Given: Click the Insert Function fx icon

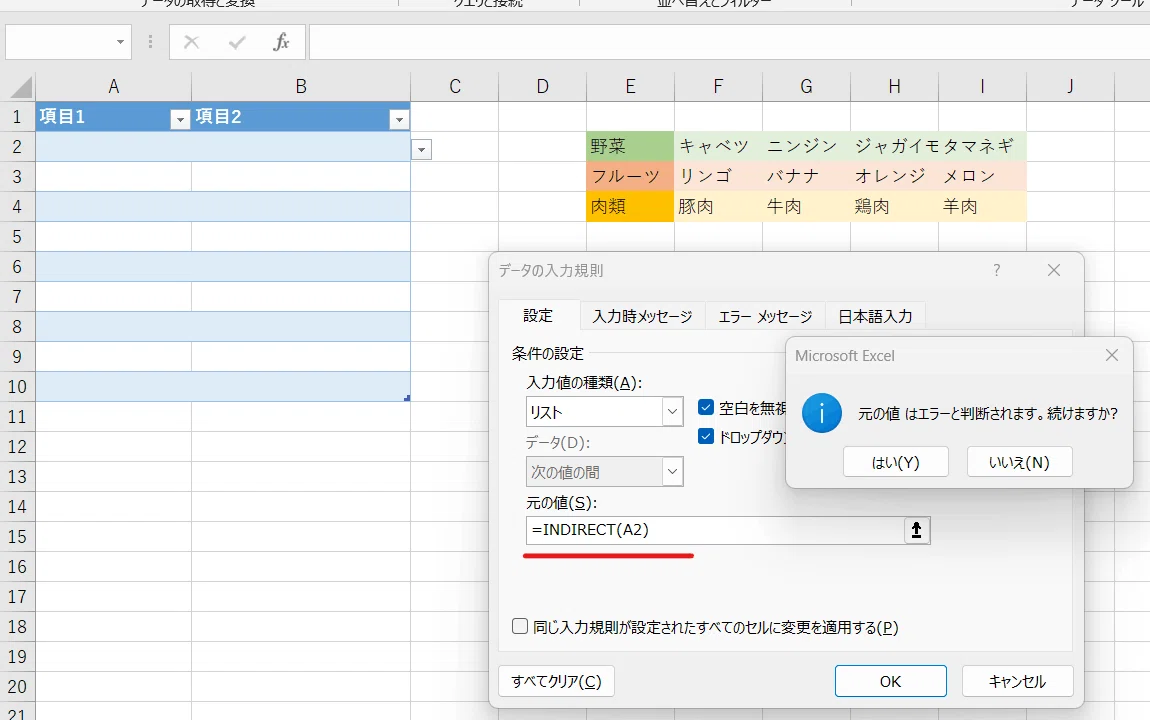Looking at the screenshot, I should [x=281, y=43].
